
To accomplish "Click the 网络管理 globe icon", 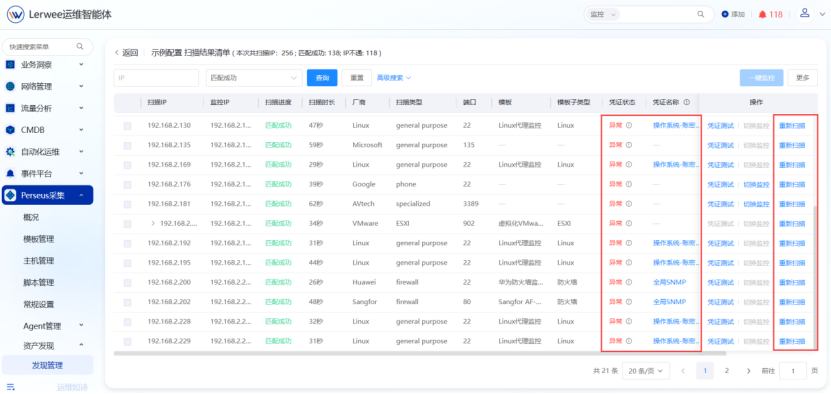I will coord(10,86).
